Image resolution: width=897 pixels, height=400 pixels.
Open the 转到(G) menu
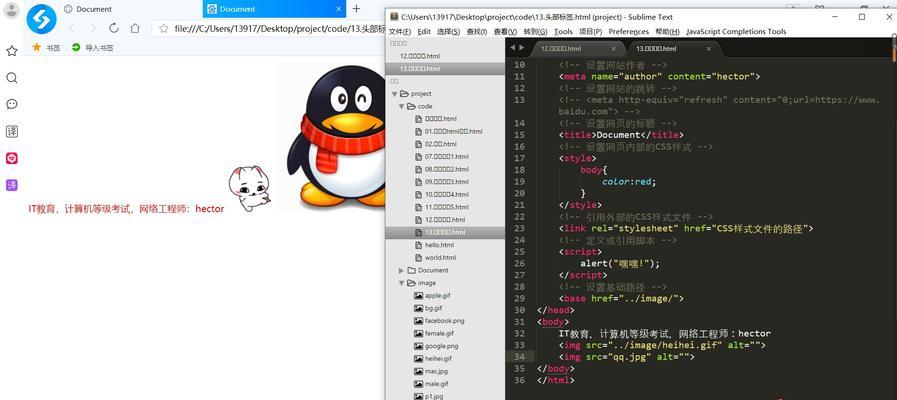pyautogui.click(x=535, y=31)
